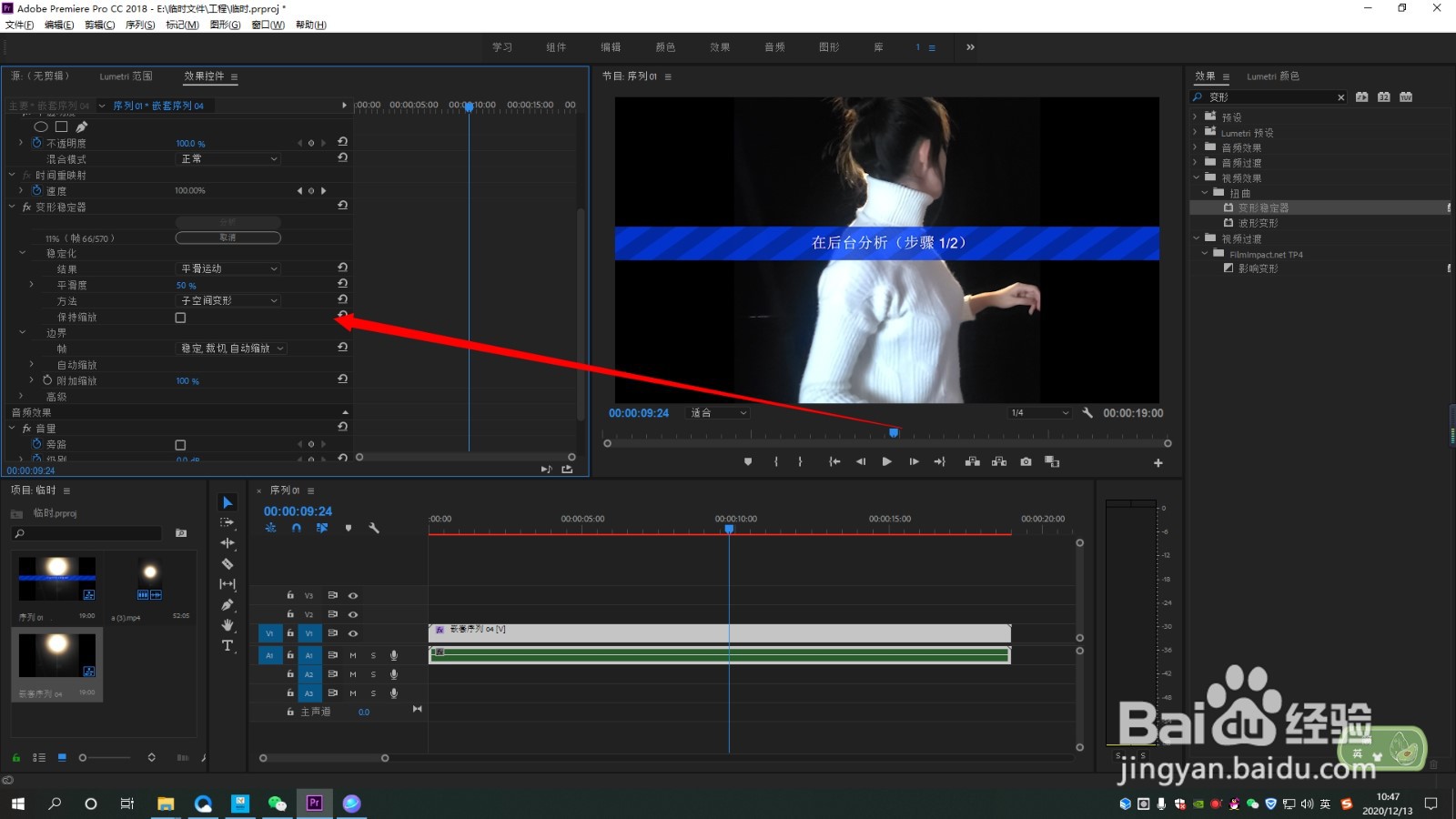Toggle V3 track output eye
Screen dimensions: 1456x819
click(x=353, y=595)
